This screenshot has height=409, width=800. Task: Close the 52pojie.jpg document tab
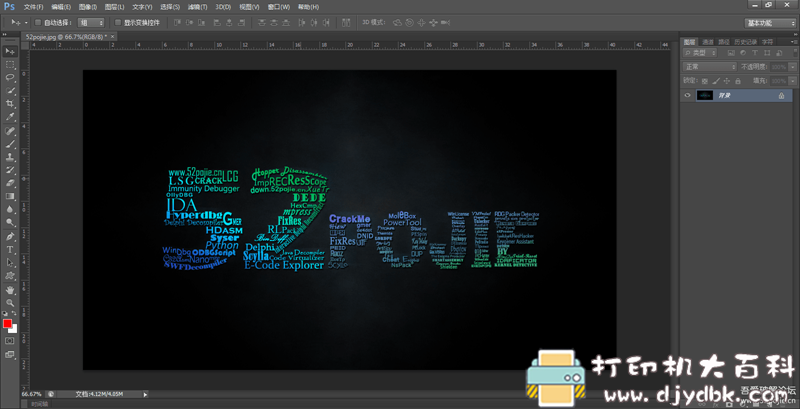[x=113, y=37]
